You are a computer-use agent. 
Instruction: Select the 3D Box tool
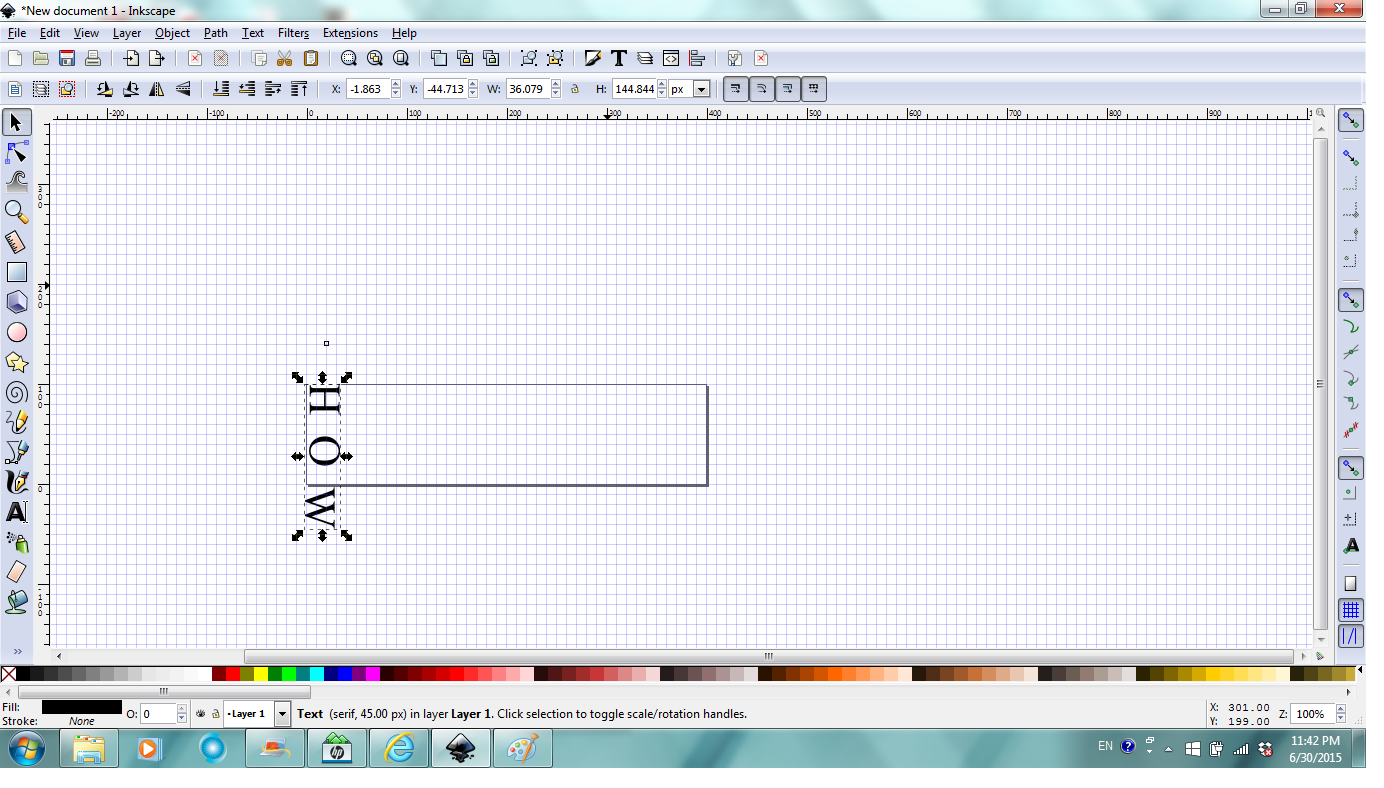[x=17, y=302]
